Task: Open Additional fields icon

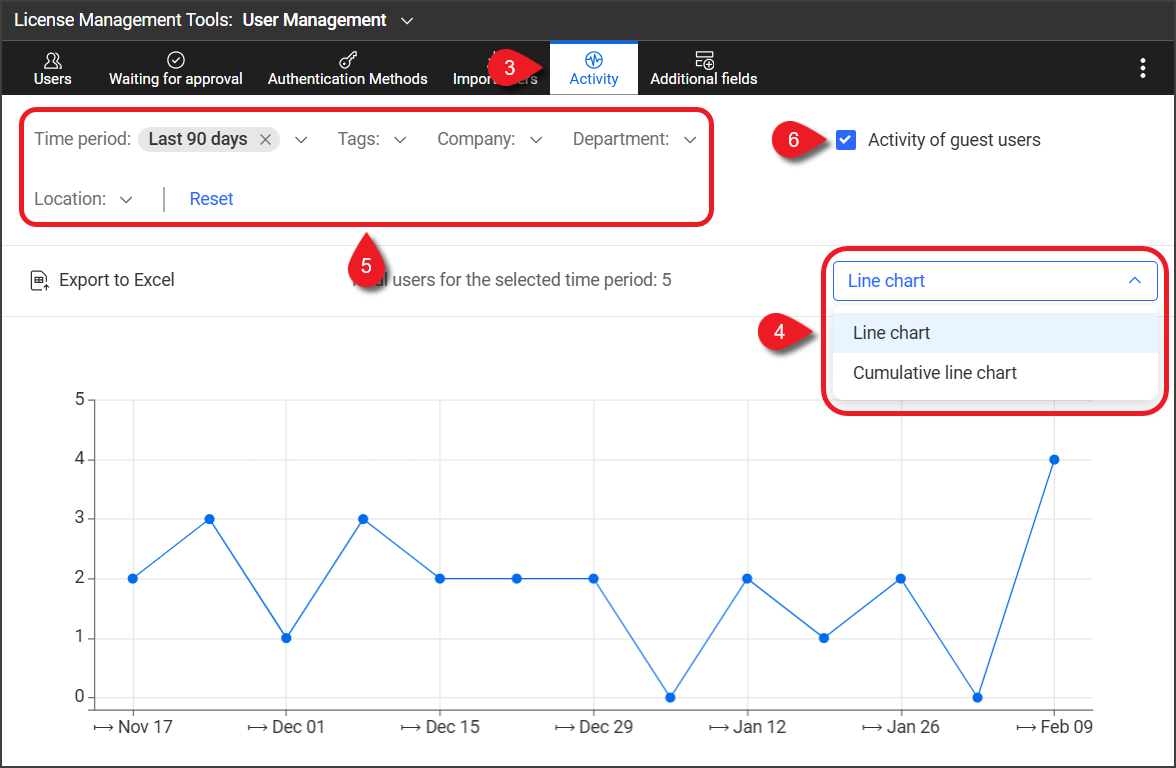Action: click(704, 61)
